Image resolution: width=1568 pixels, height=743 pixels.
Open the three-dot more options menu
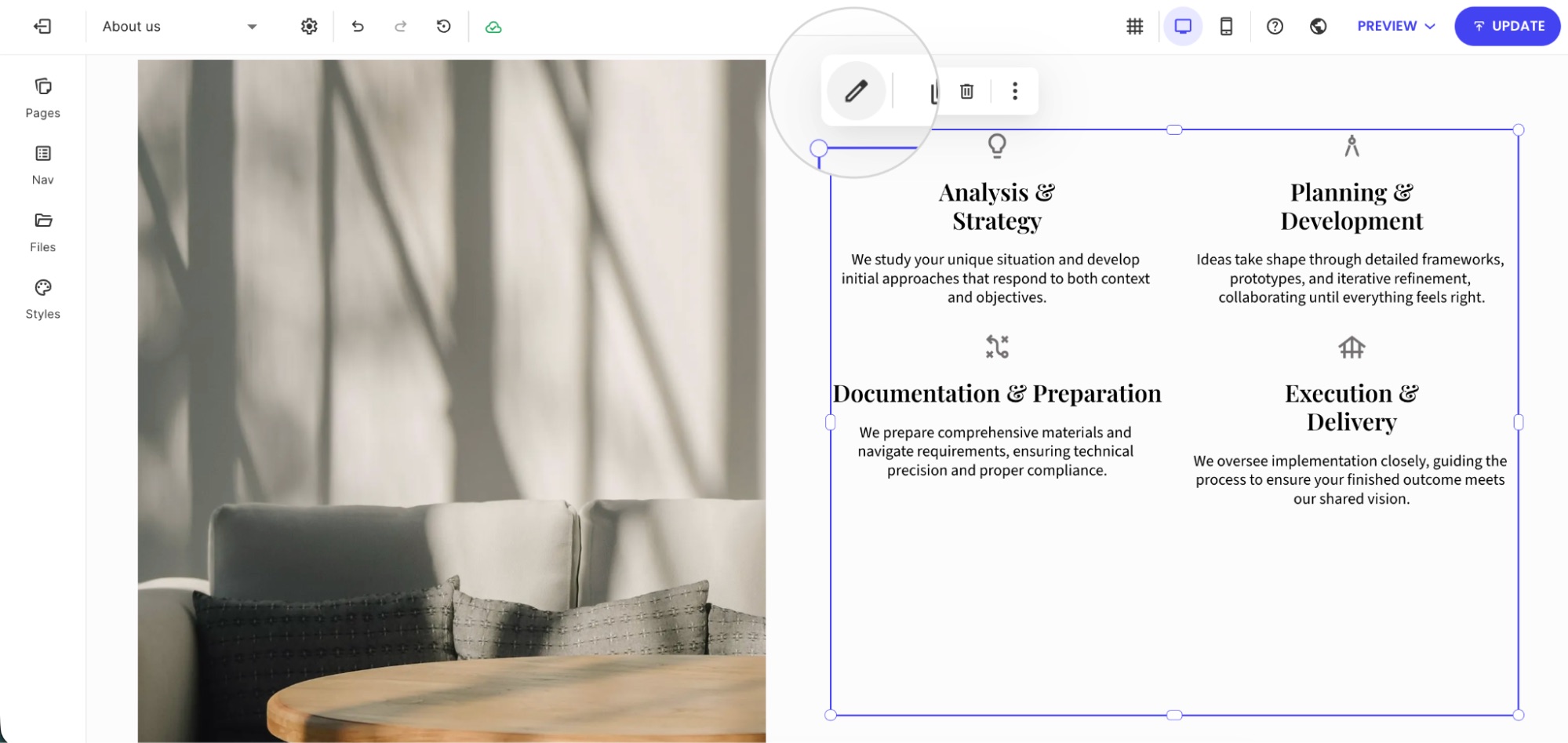[1015, 91]
